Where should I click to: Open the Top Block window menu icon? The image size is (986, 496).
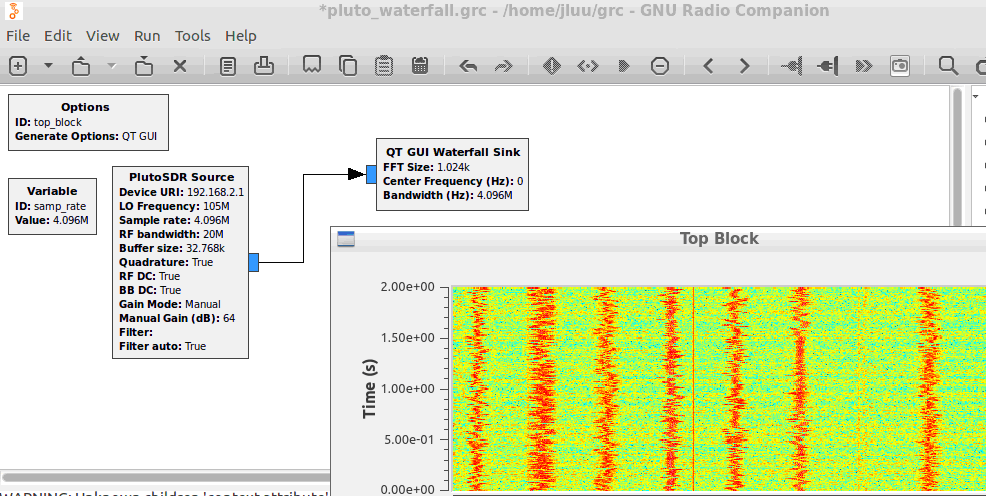(346, 239)
